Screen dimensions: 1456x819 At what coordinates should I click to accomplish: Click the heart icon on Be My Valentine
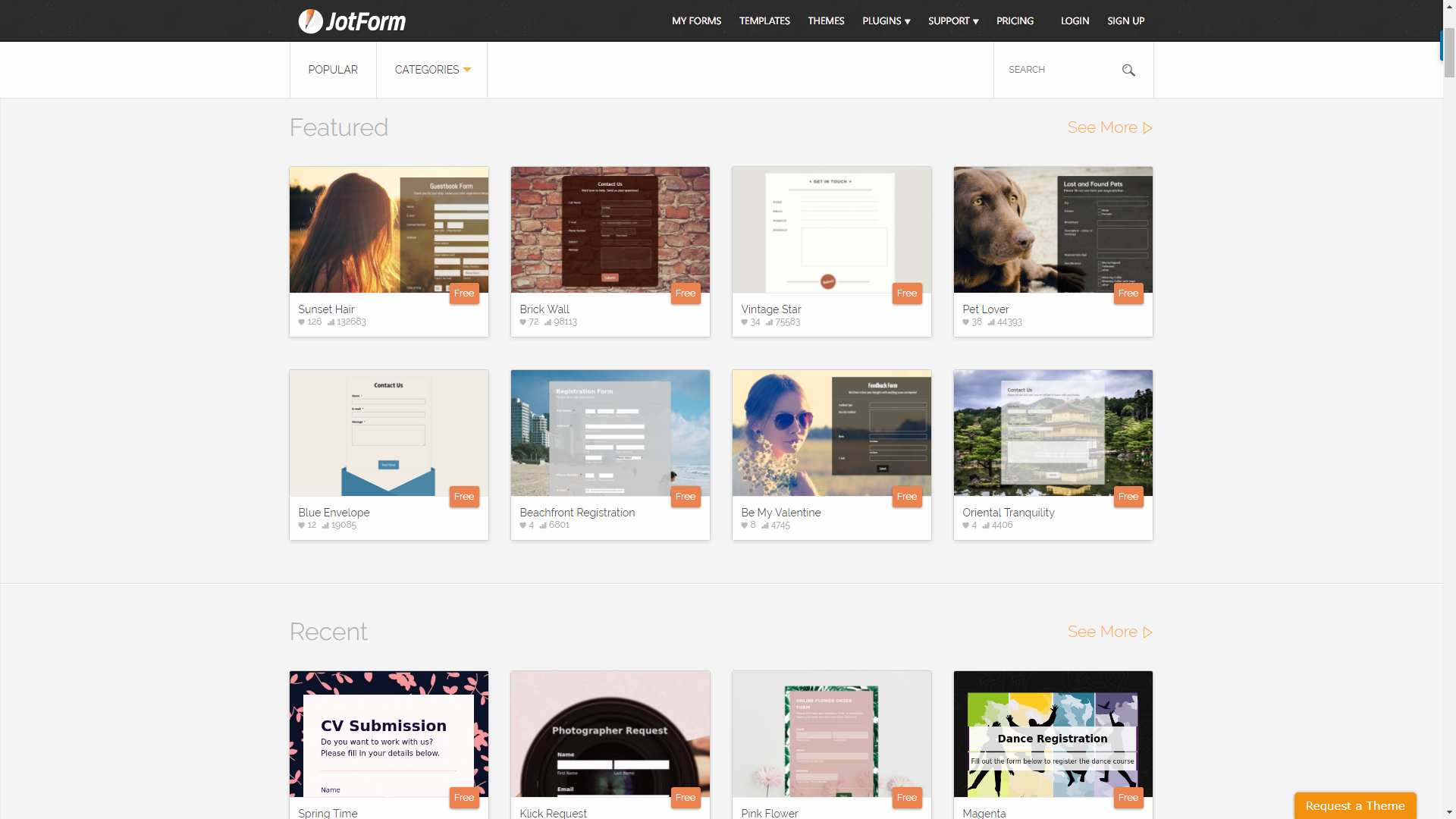coord(745,526)
